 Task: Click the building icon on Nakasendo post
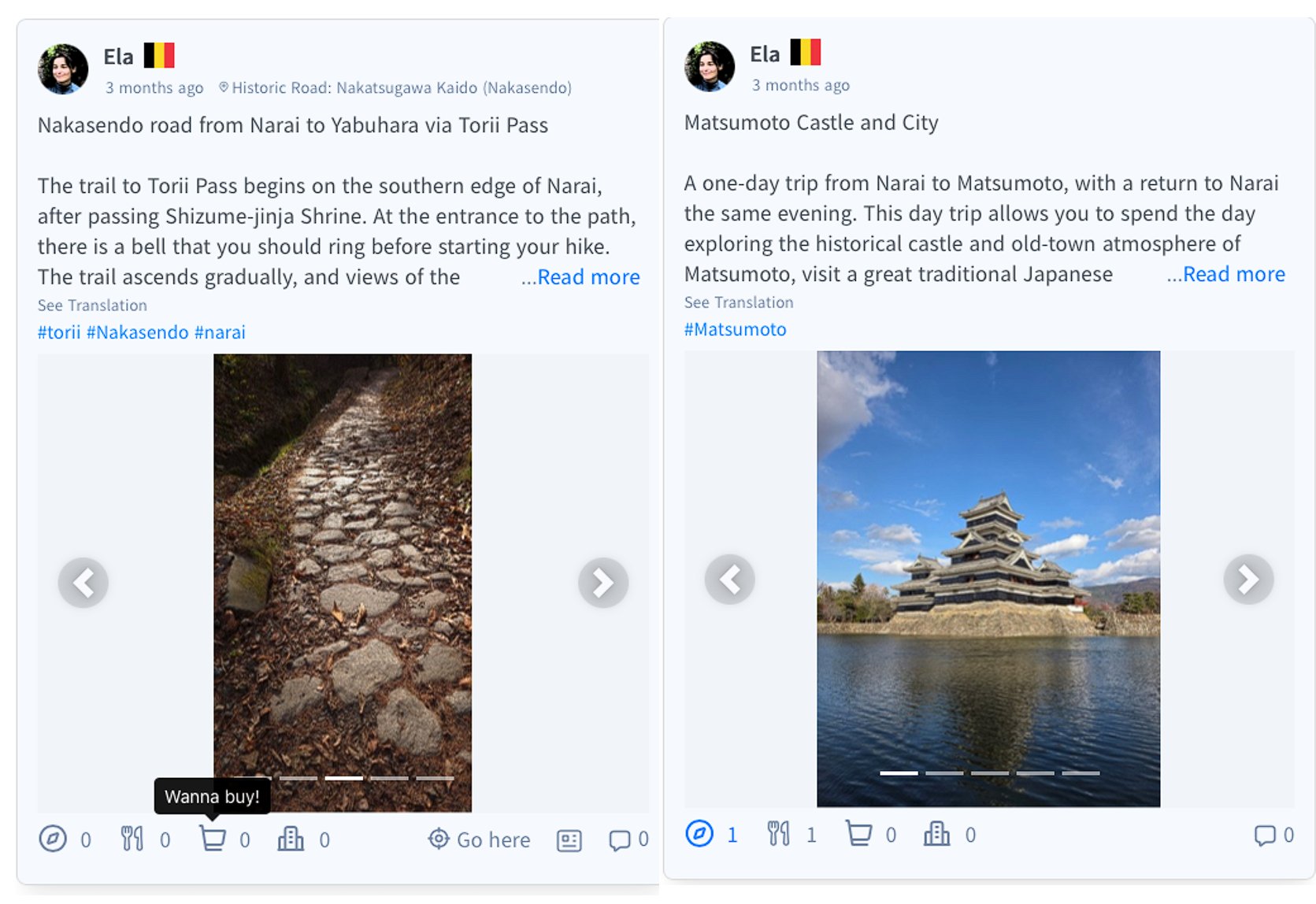pyautogui.click(x=291, y=839)
